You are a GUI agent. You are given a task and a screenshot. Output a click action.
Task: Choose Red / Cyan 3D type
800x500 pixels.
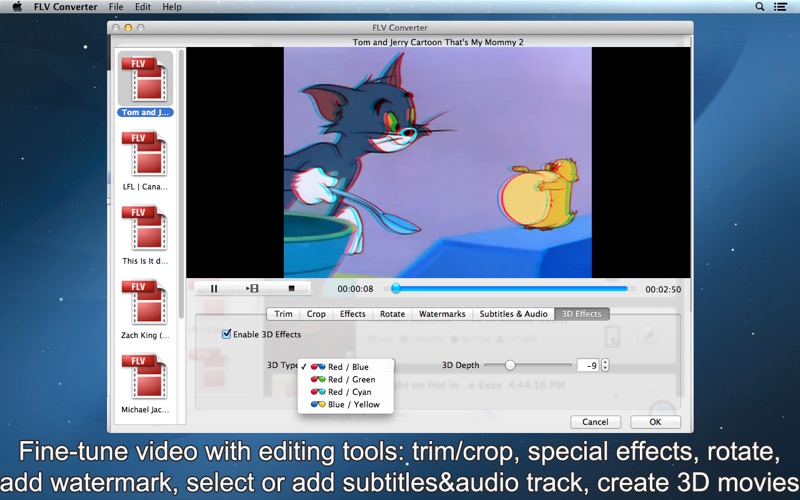[345, 392]
